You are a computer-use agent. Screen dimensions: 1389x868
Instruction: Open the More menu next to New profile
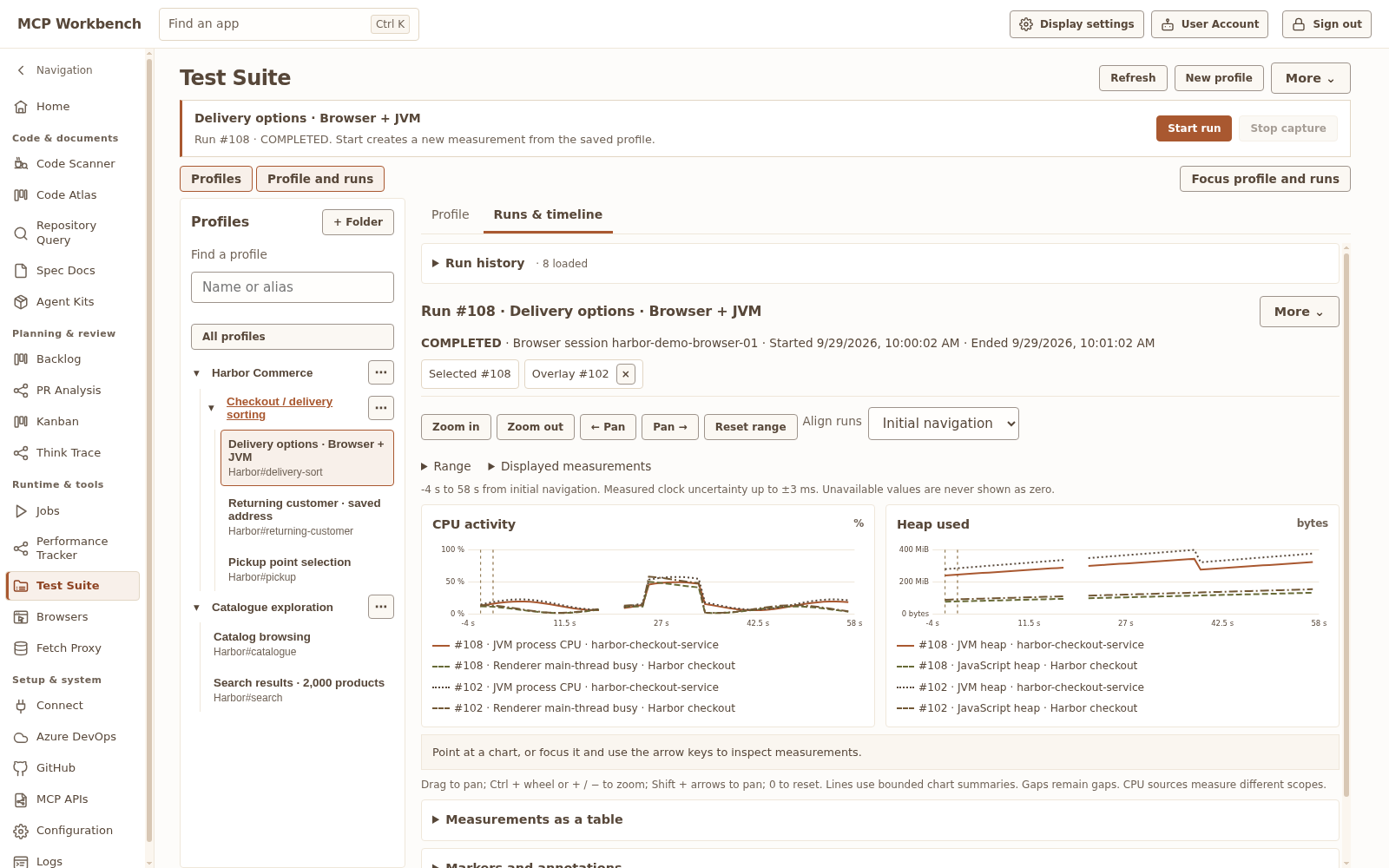pos(1310,78)
